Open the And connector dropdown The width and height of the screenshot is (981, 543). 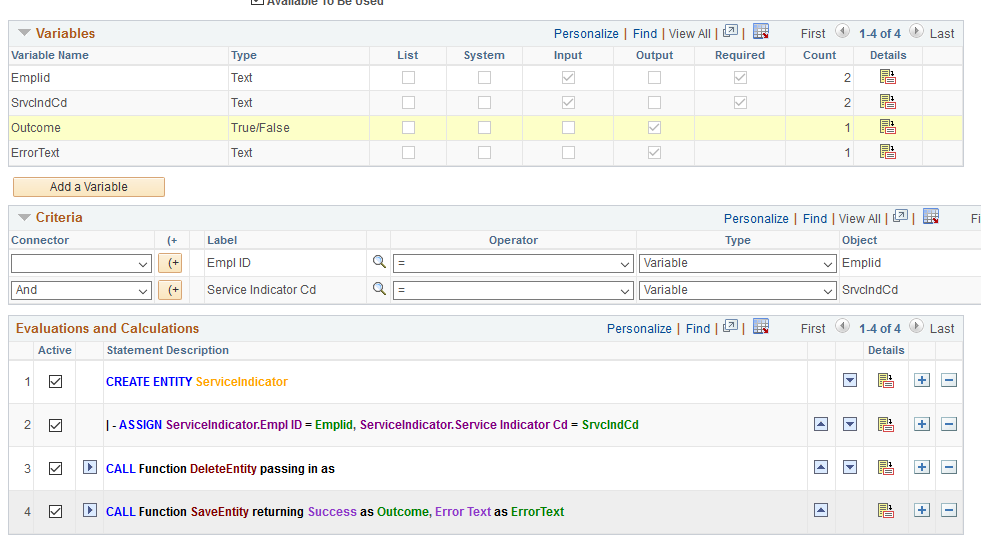(x=81, y=290)
